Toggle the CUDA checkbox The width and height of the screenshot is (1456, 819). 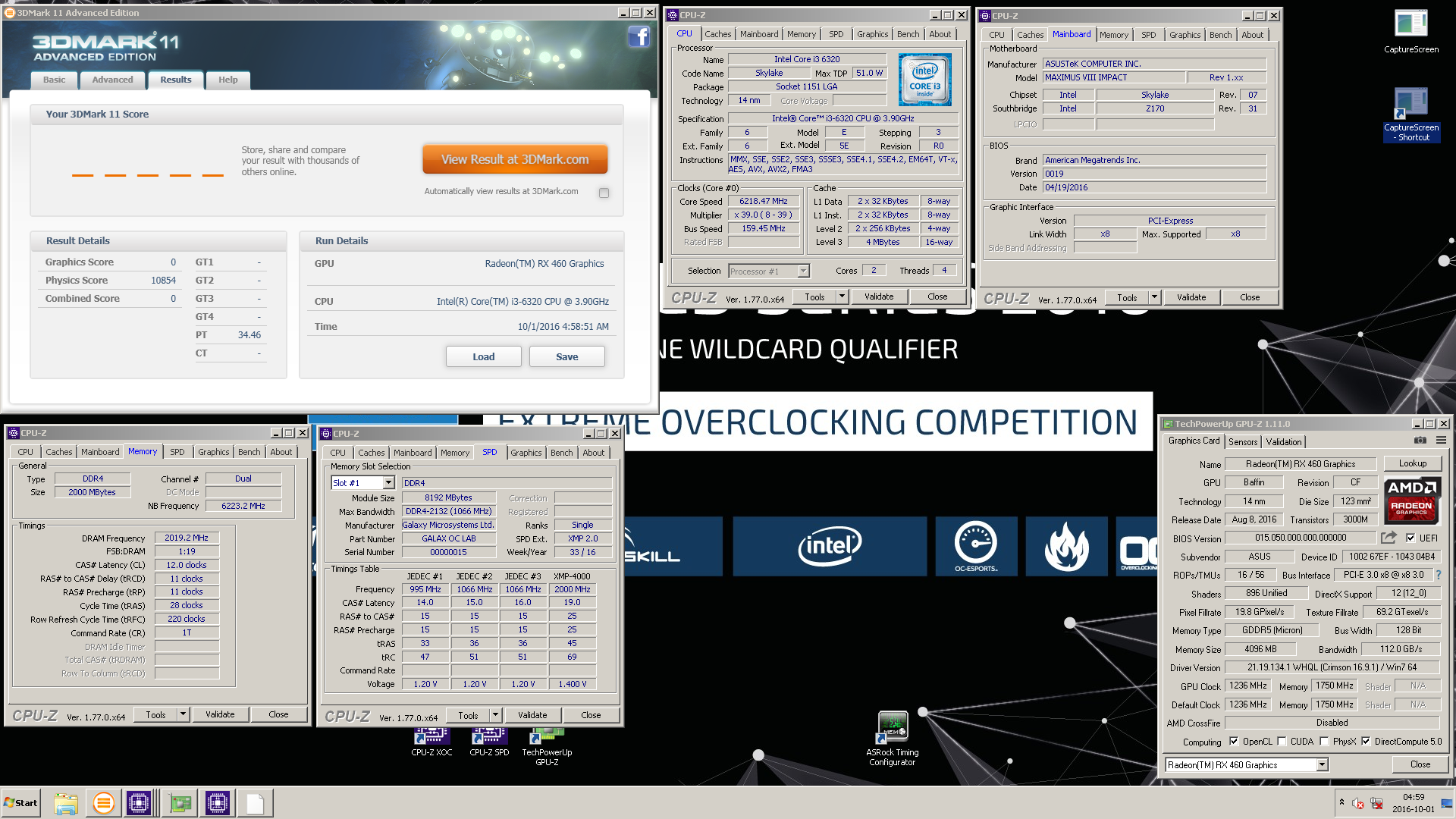tap(1282, 741)
